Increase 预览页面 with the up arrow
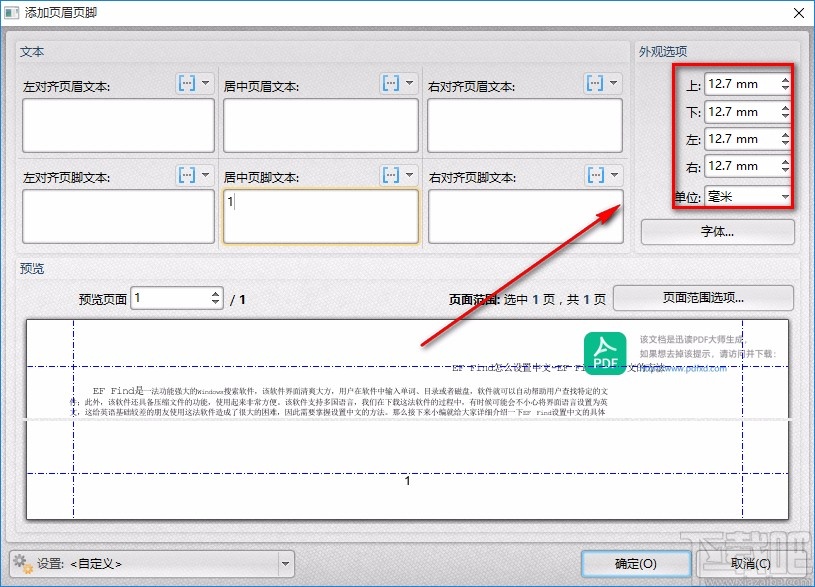 (214, 293)
